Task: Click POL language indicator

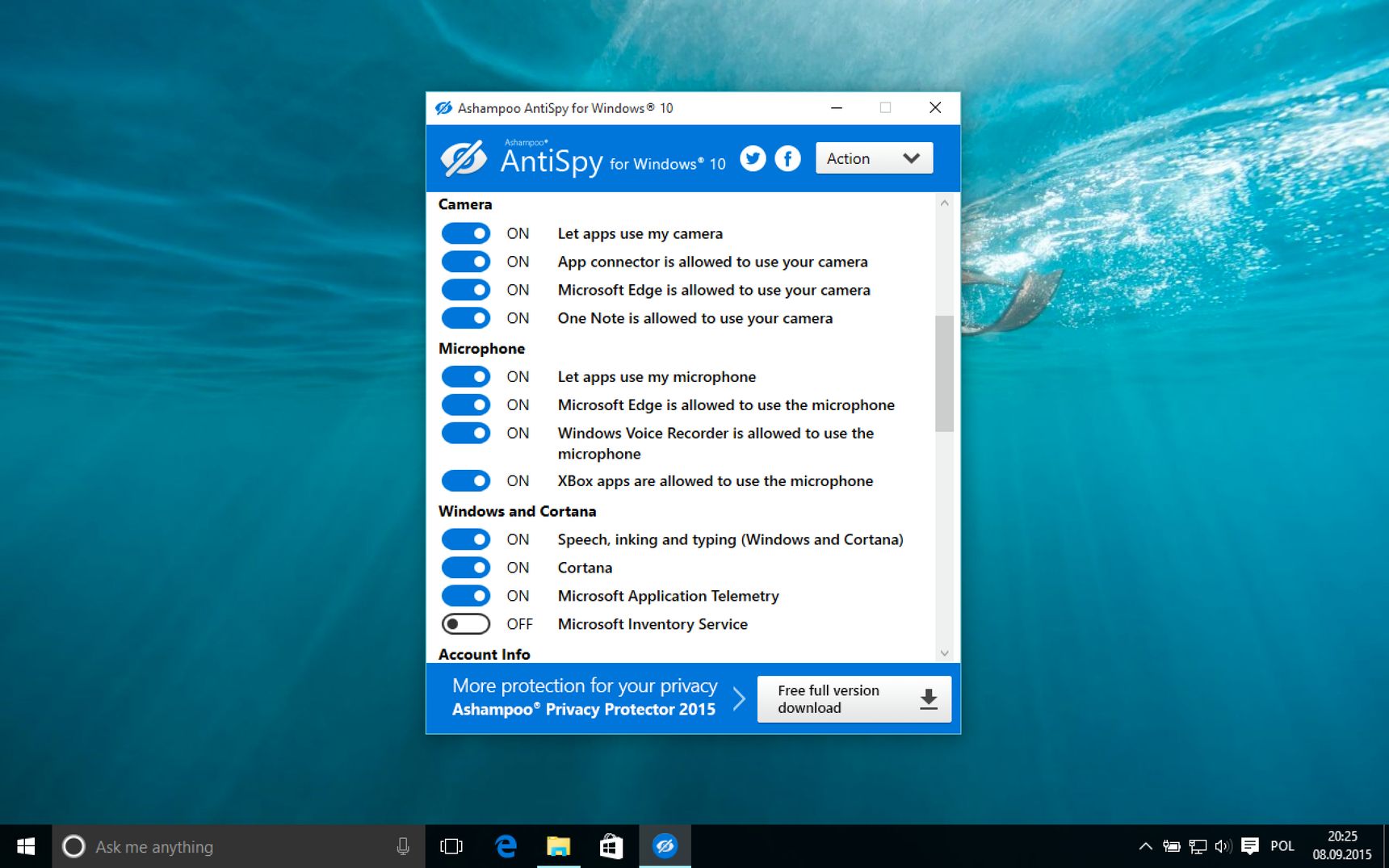Action: pyautogui.click(x=1282, y=846)
